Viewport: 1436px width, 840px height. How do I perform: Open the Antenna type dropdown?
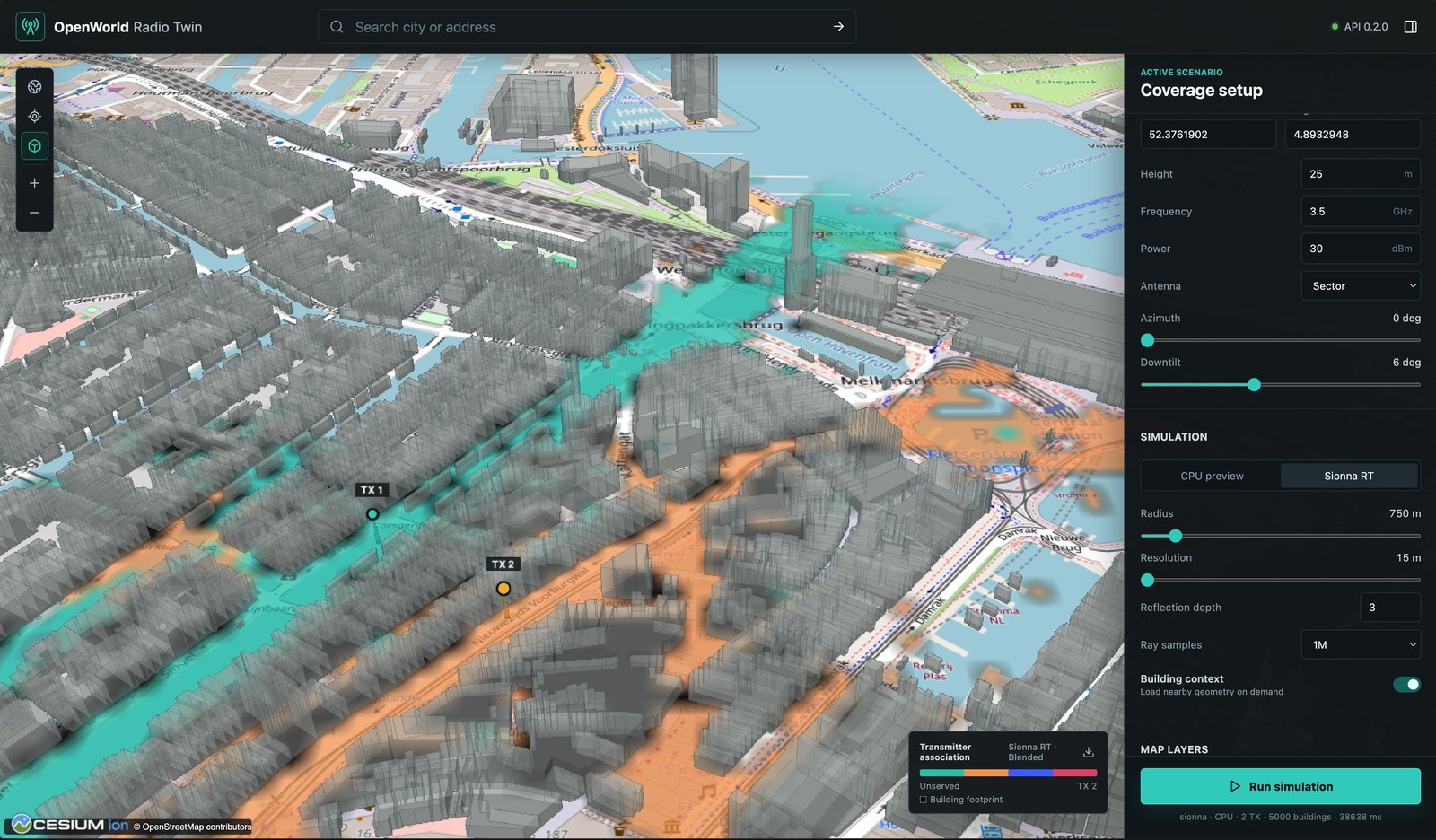(1361, 286)
